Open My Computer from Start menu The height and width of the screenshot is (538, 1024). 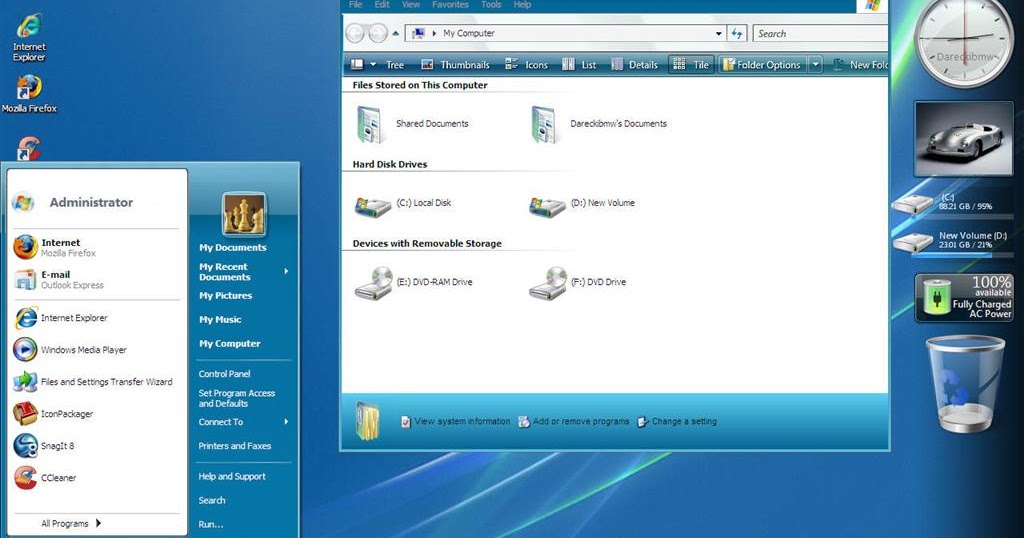pos(229,343)
